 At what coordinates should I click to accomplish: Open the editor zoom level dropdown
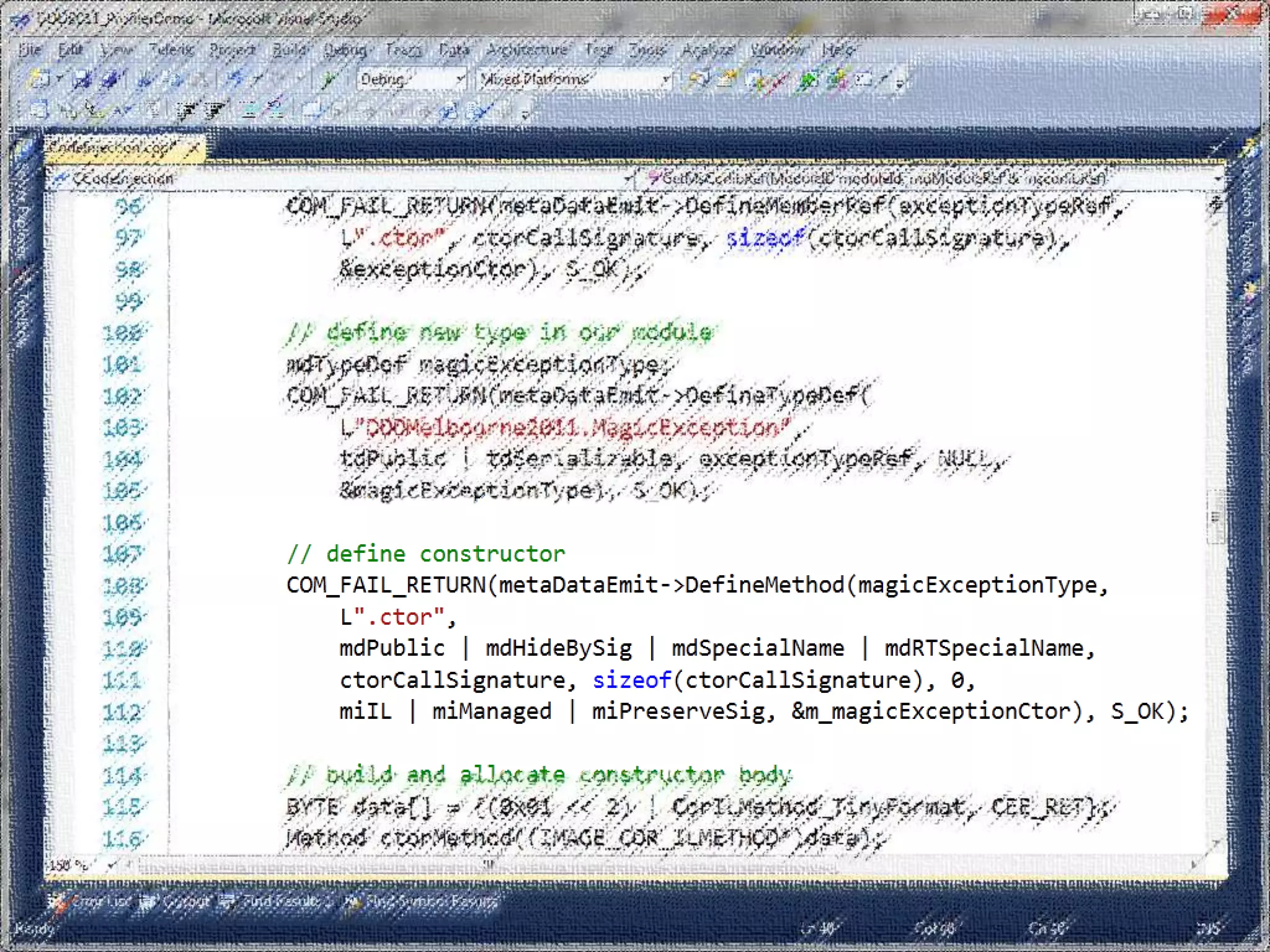pyautogui.click(x=112, y=865)
